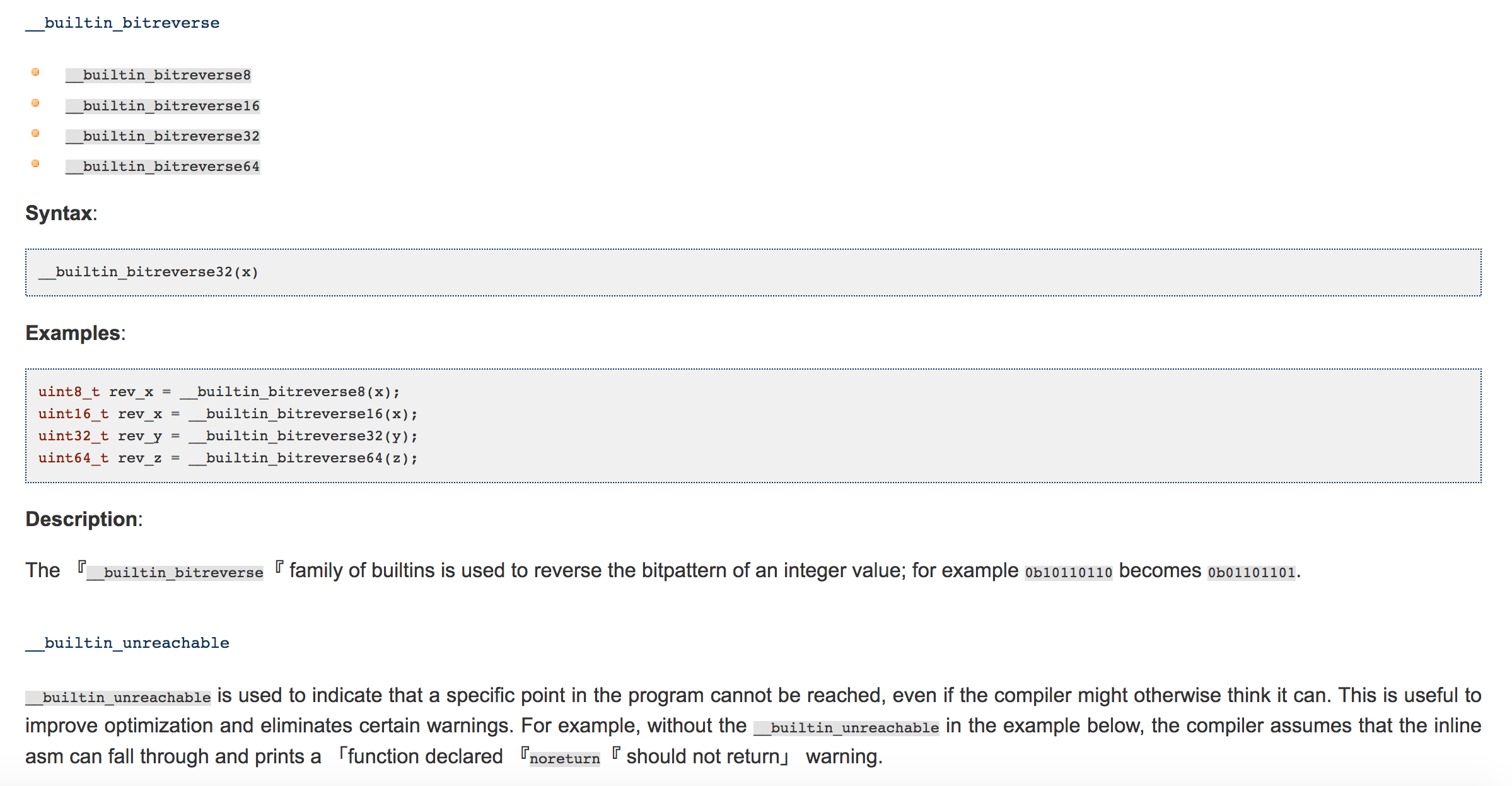
Task: Click the __builtin_bitreverse section heading
Action: coord(123,23)
